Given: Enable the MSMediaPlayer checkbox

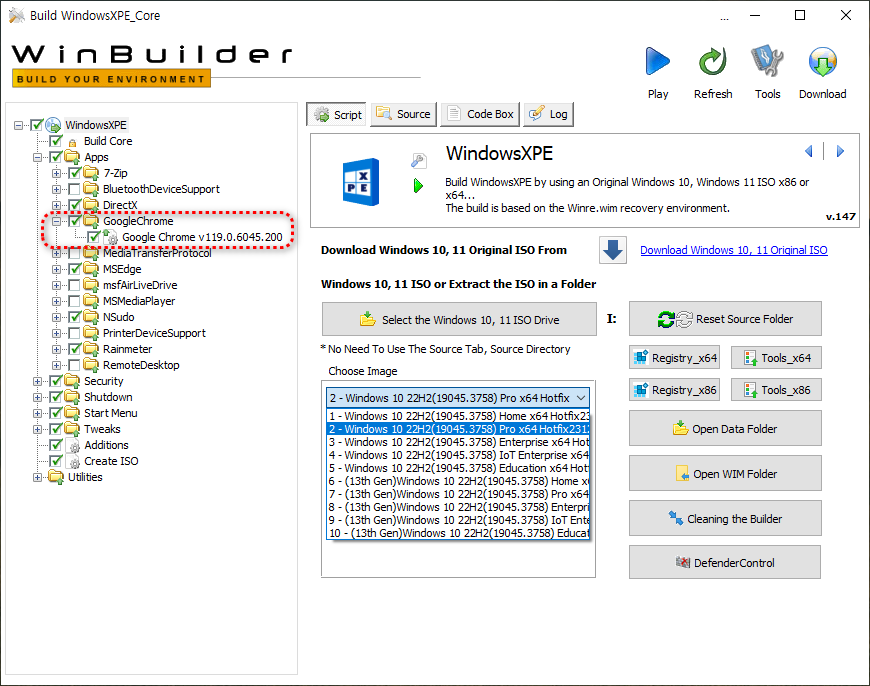Looking at the screenshot, I should [x=74, y=301].
